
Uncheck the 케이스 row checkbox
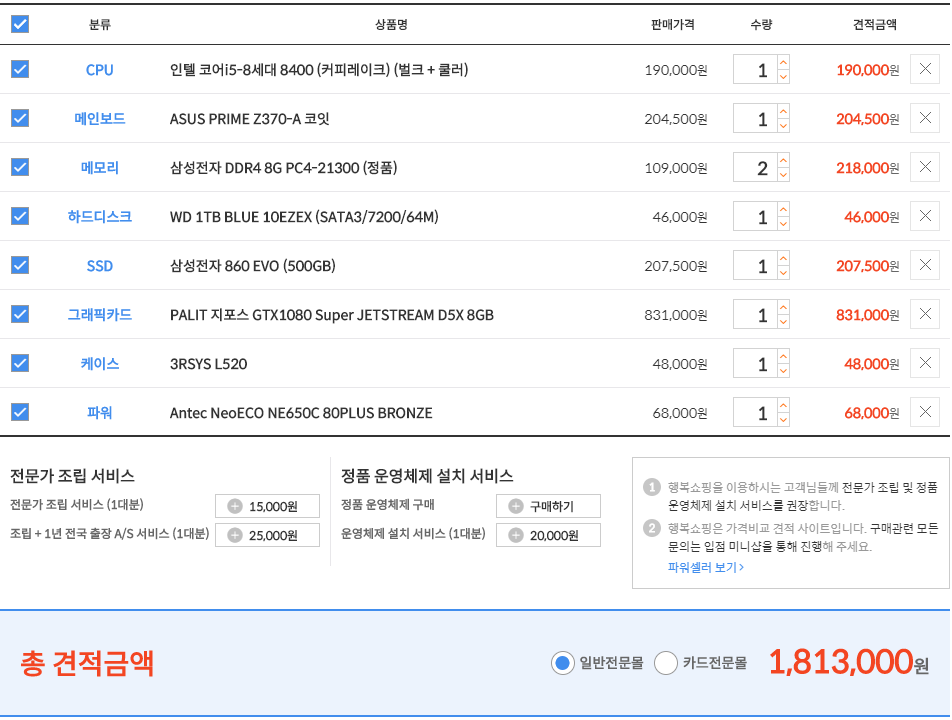[x=20, y=363]
